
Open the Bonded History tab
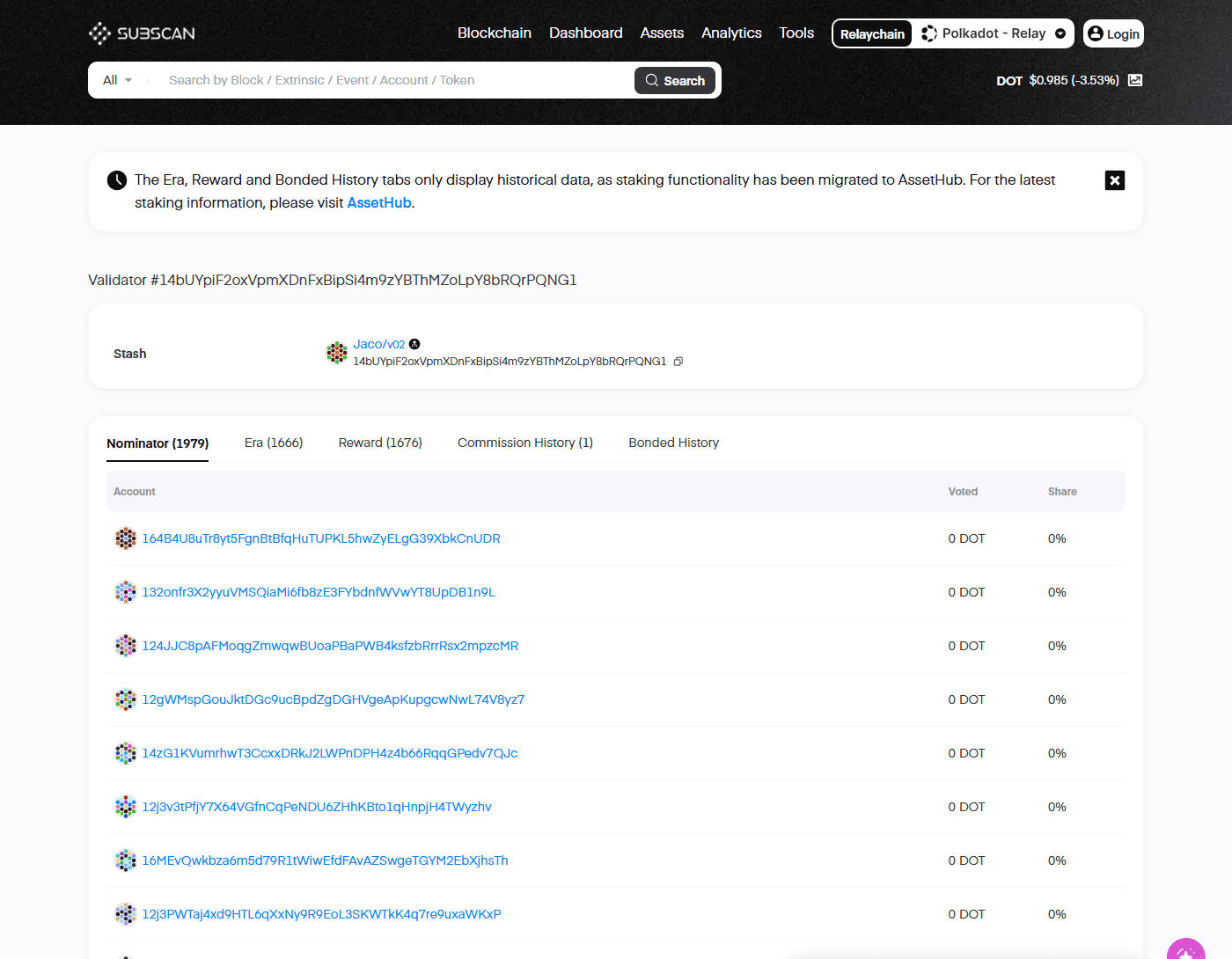(x=674, y=443)
